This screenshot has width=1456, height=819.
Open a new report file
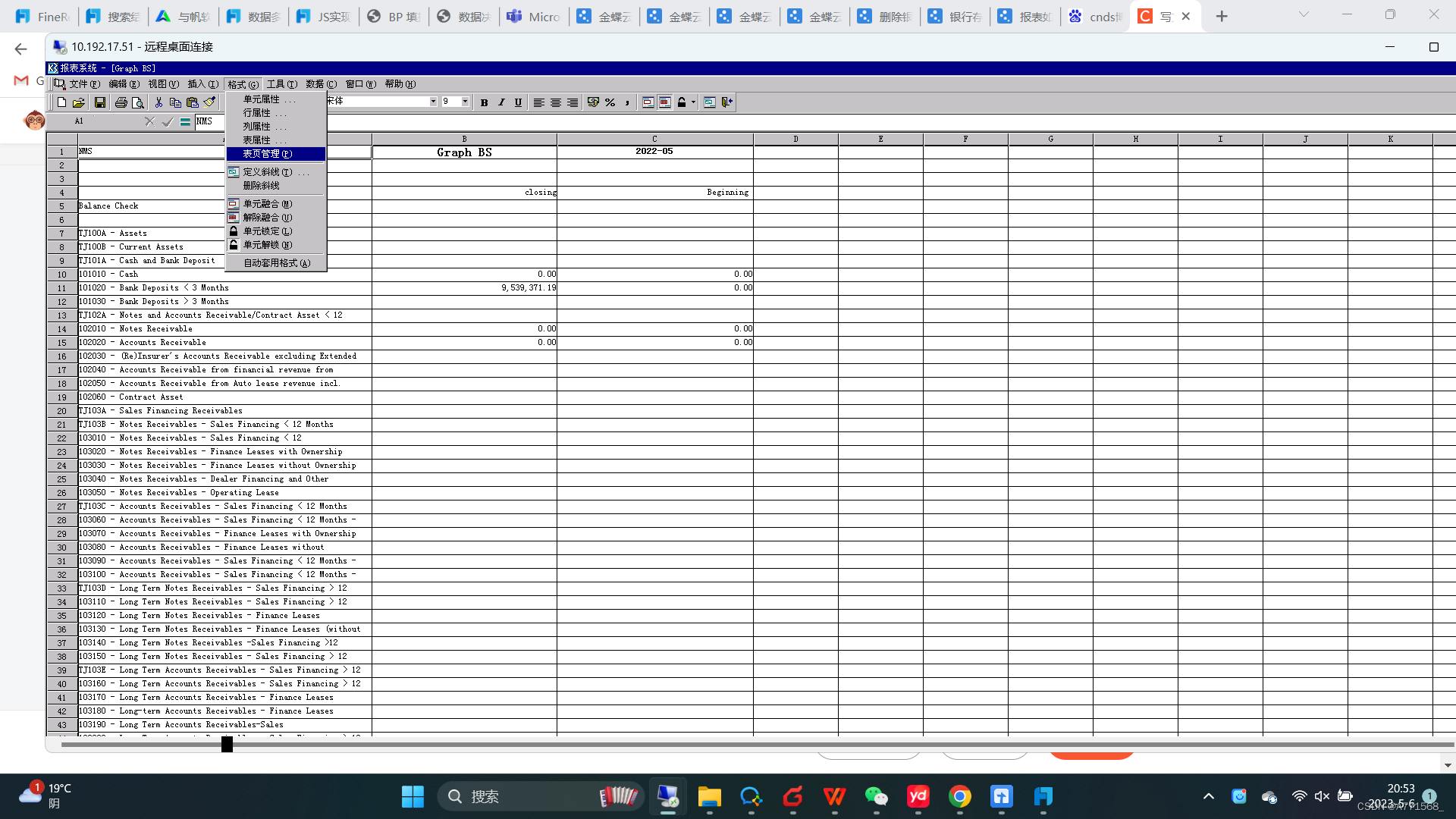point(61,102)
